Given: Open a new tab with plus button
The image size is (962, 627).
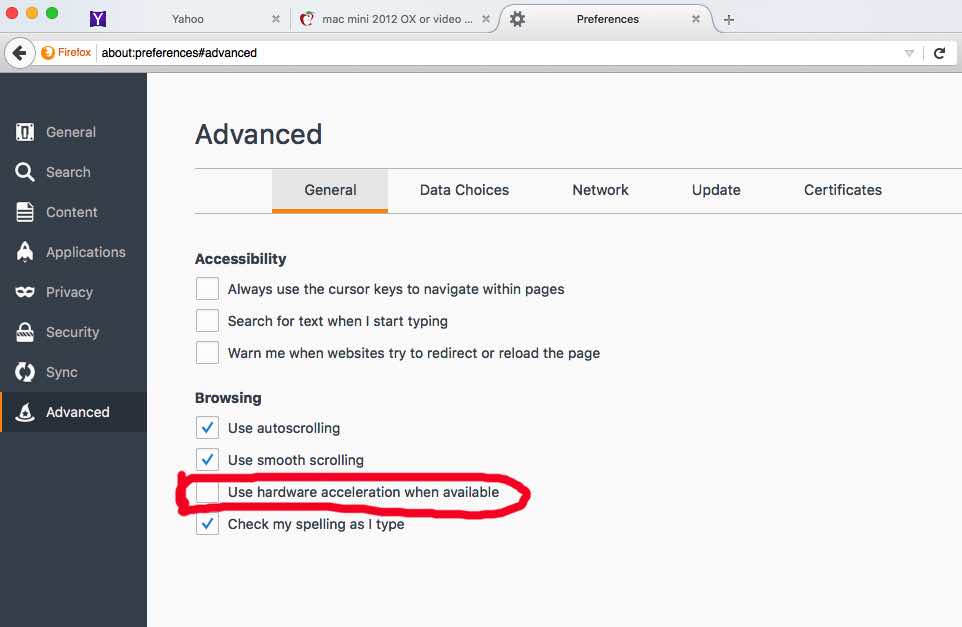Looking at the screenshot, I should [729, 20].
